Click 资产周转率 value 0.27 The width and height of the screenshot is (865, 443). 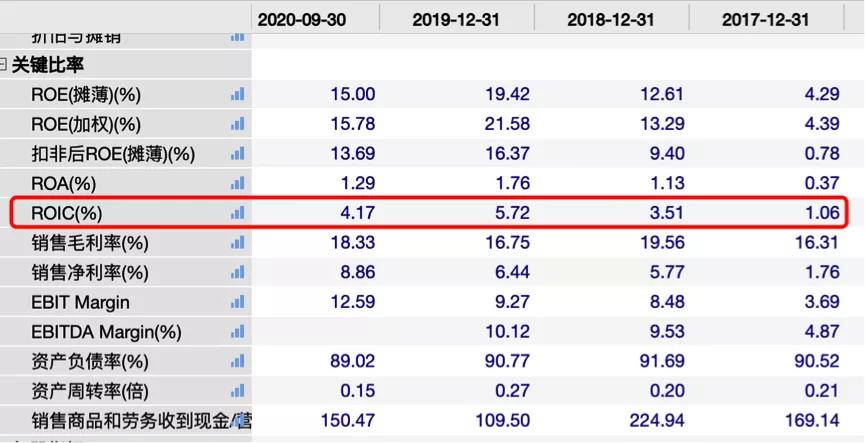(x=512, y=391)
